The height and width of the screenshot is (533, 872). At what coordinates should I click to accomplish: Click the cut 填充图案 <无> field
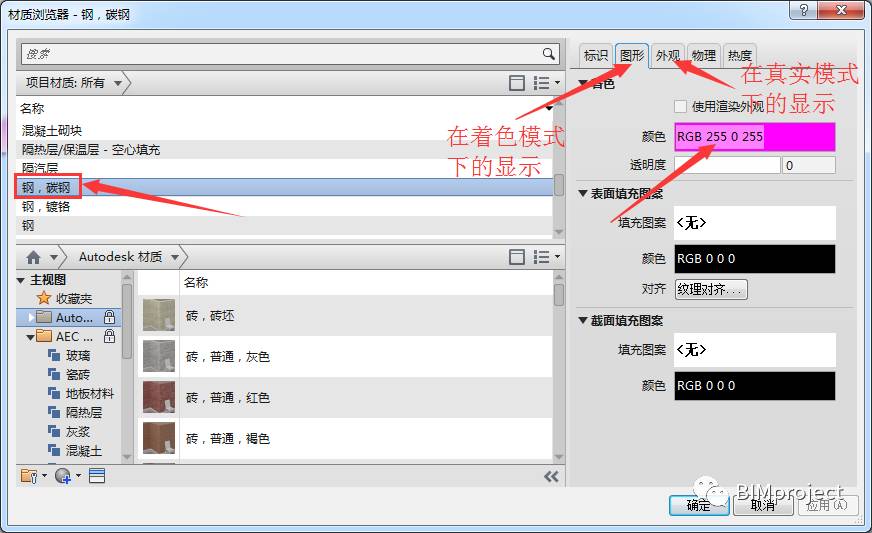click(755, 350)
